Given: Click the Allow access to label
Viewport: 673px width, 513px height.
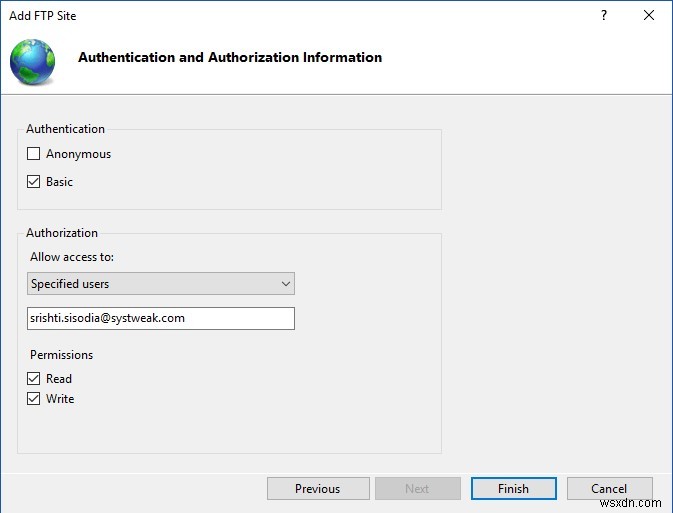Looking at the screenshot, I should (x=72, y=257).
